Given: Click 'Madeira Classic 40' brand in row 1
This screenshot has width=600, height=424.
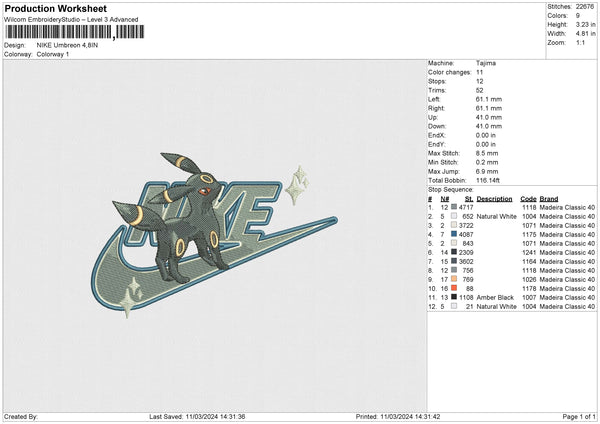Looking at the screenshot, I should (x=567, y=207).
